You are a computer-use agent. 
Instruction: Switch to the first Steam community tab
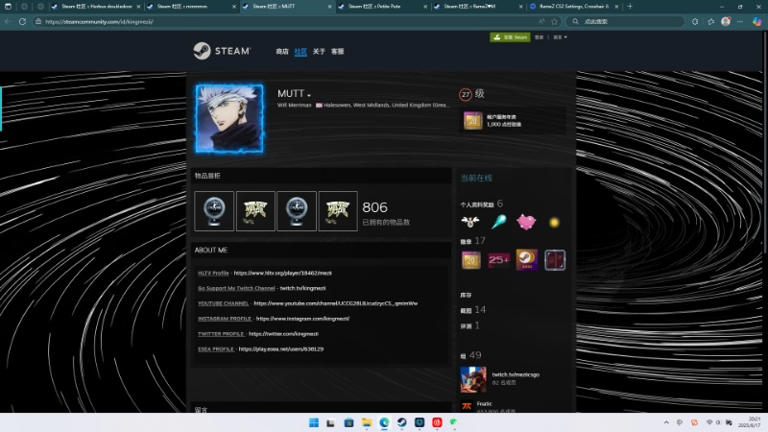point(96,7)
